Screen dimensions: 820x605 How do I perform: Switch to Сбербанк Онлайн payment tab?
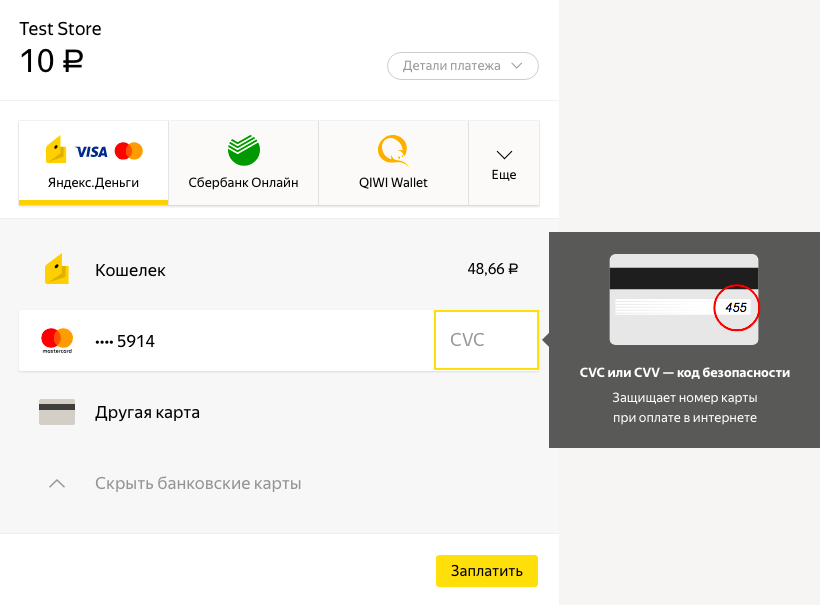pyautogui.click(x=243, y=163)
